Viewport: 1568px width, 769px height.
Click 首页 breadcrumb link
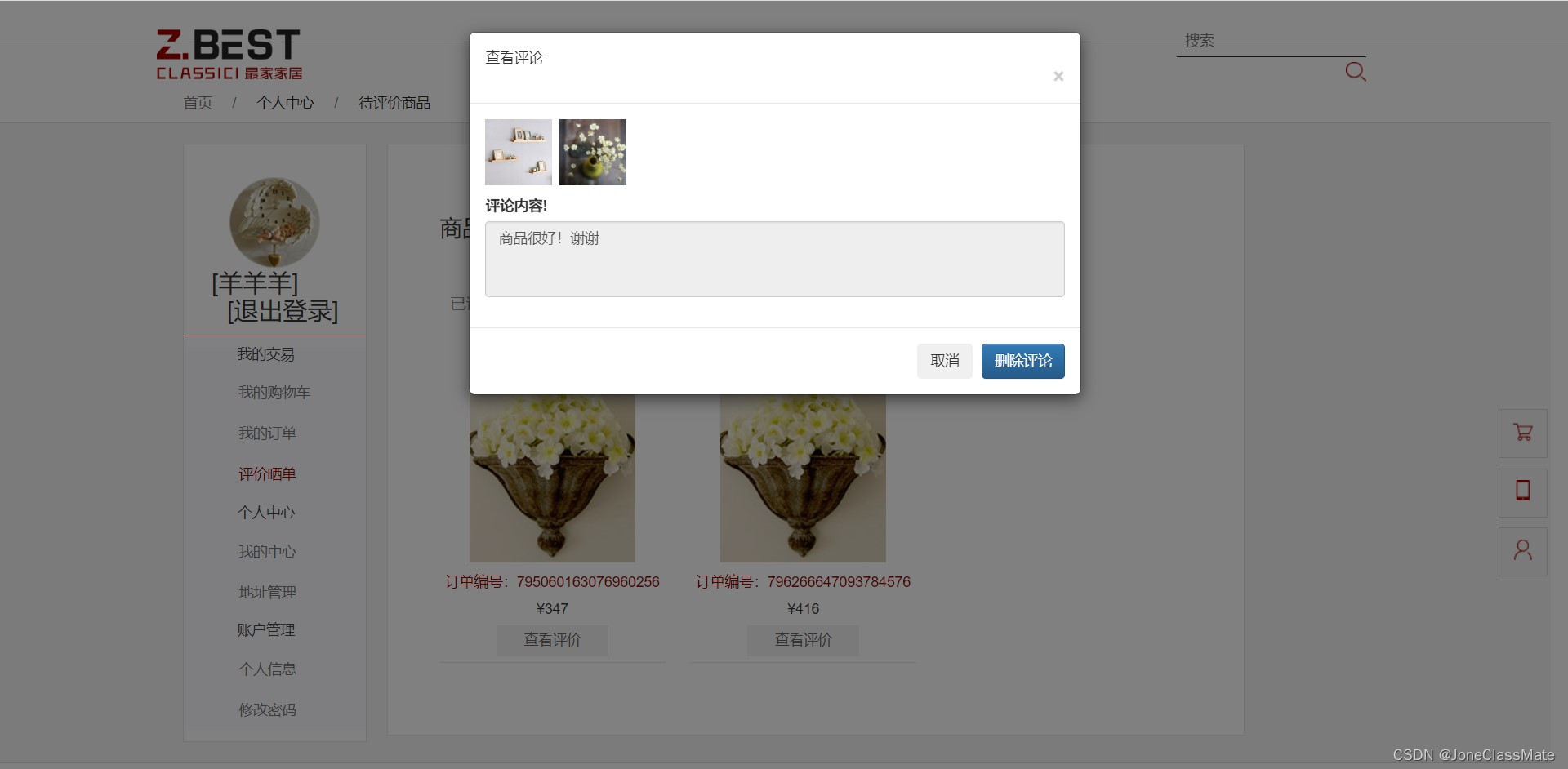198,103
